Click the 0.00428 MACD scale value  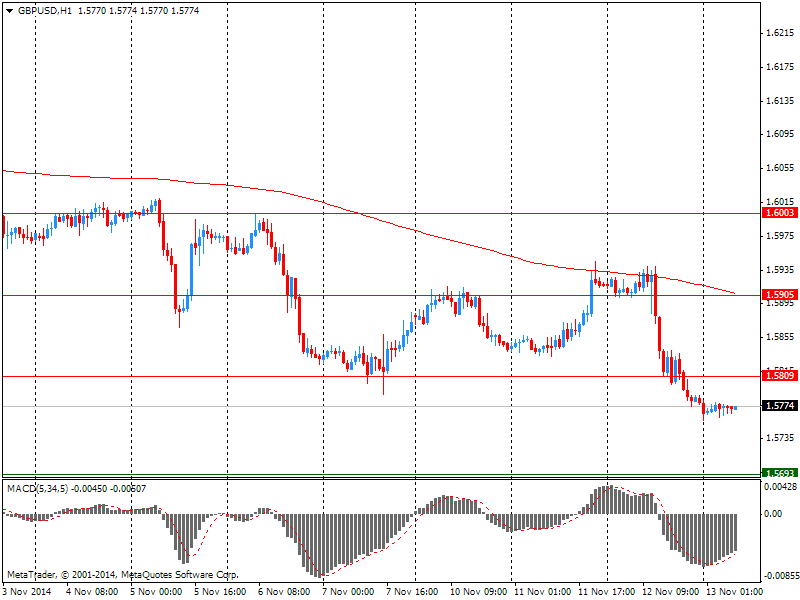tap(780, 487)
